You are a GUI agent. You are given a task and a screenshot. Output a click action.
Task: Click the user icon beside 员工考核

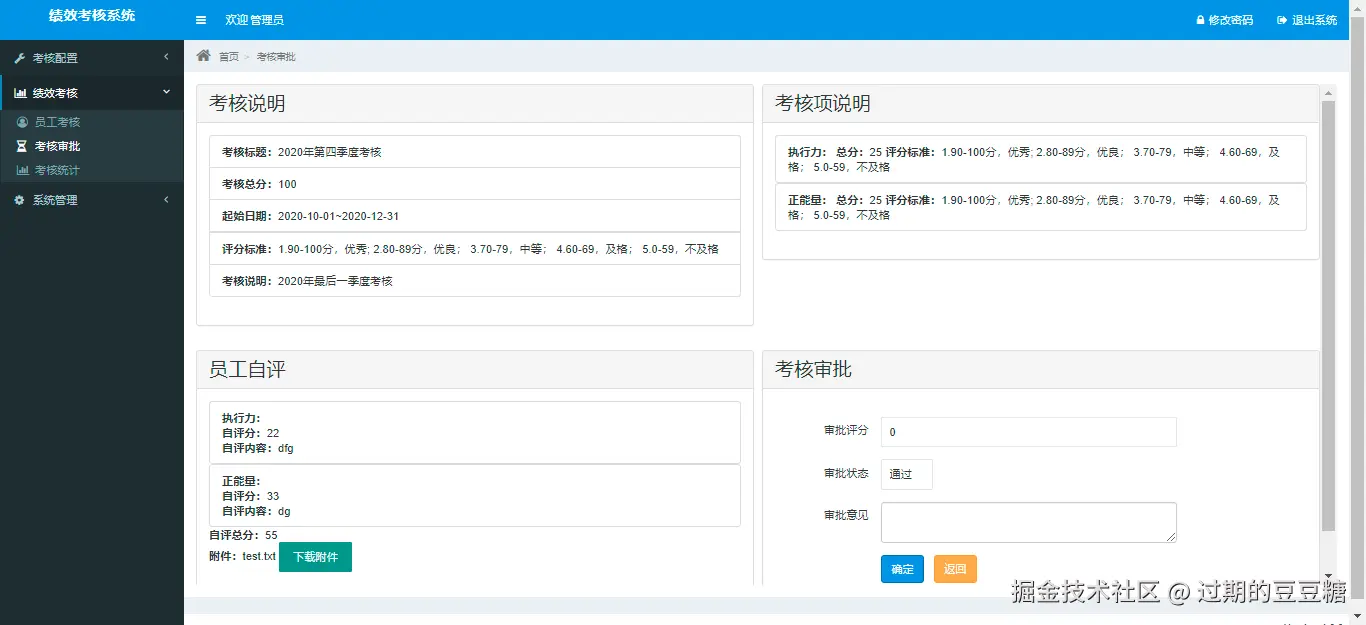pyautogui.click(x=23, y=122)
